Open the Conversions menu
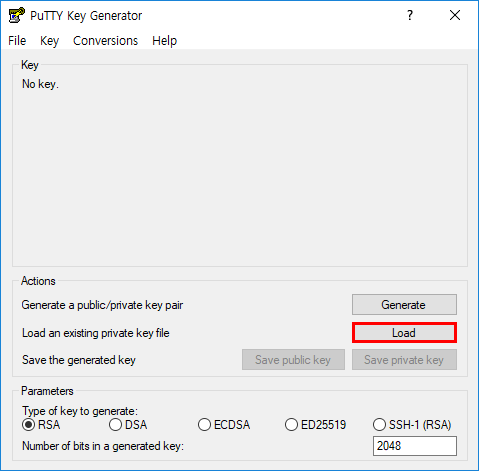The image size is (479, 471). [x=105, y=41]
